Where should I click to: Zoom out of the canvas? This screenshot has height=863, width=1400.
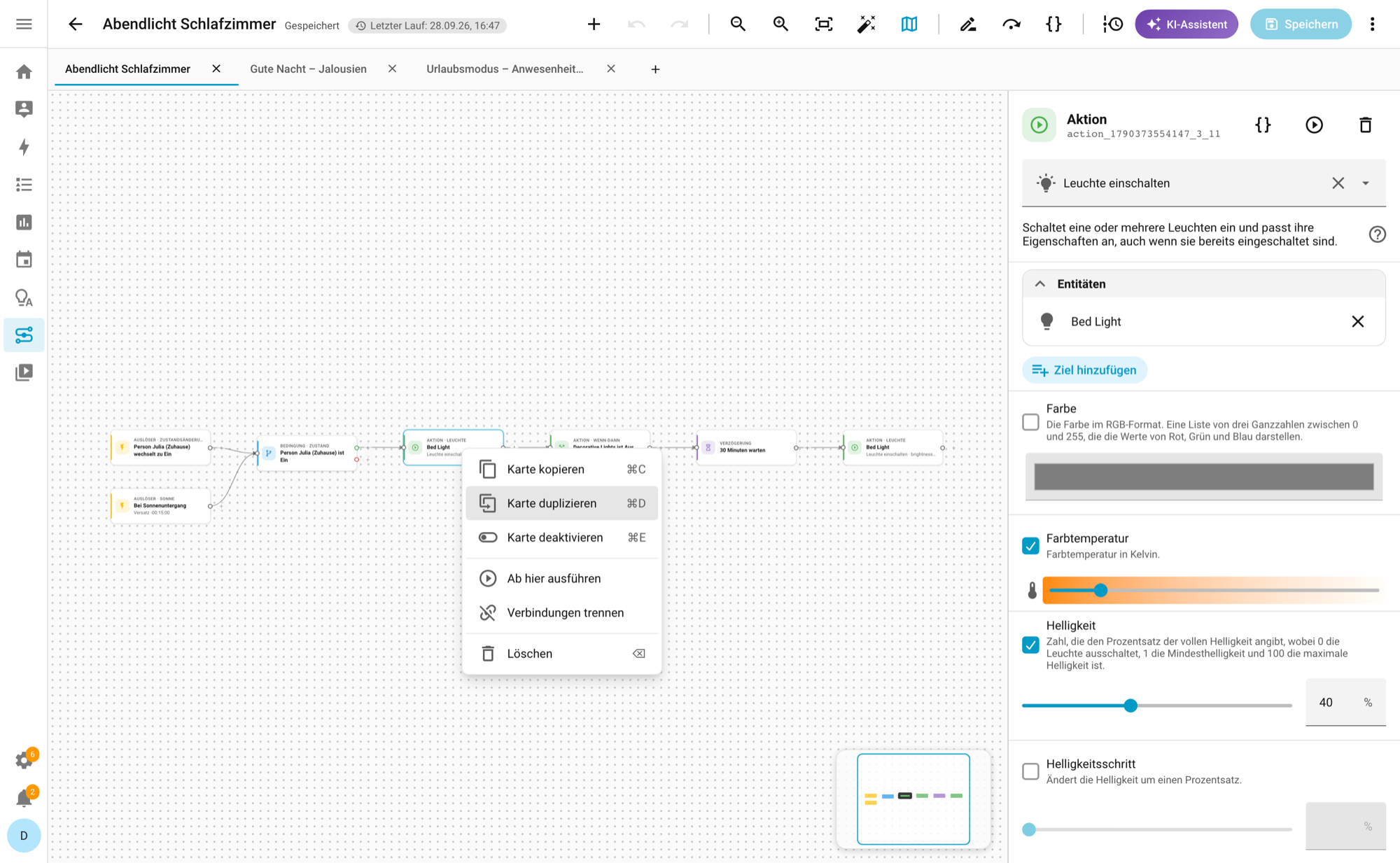click(738, 24)
